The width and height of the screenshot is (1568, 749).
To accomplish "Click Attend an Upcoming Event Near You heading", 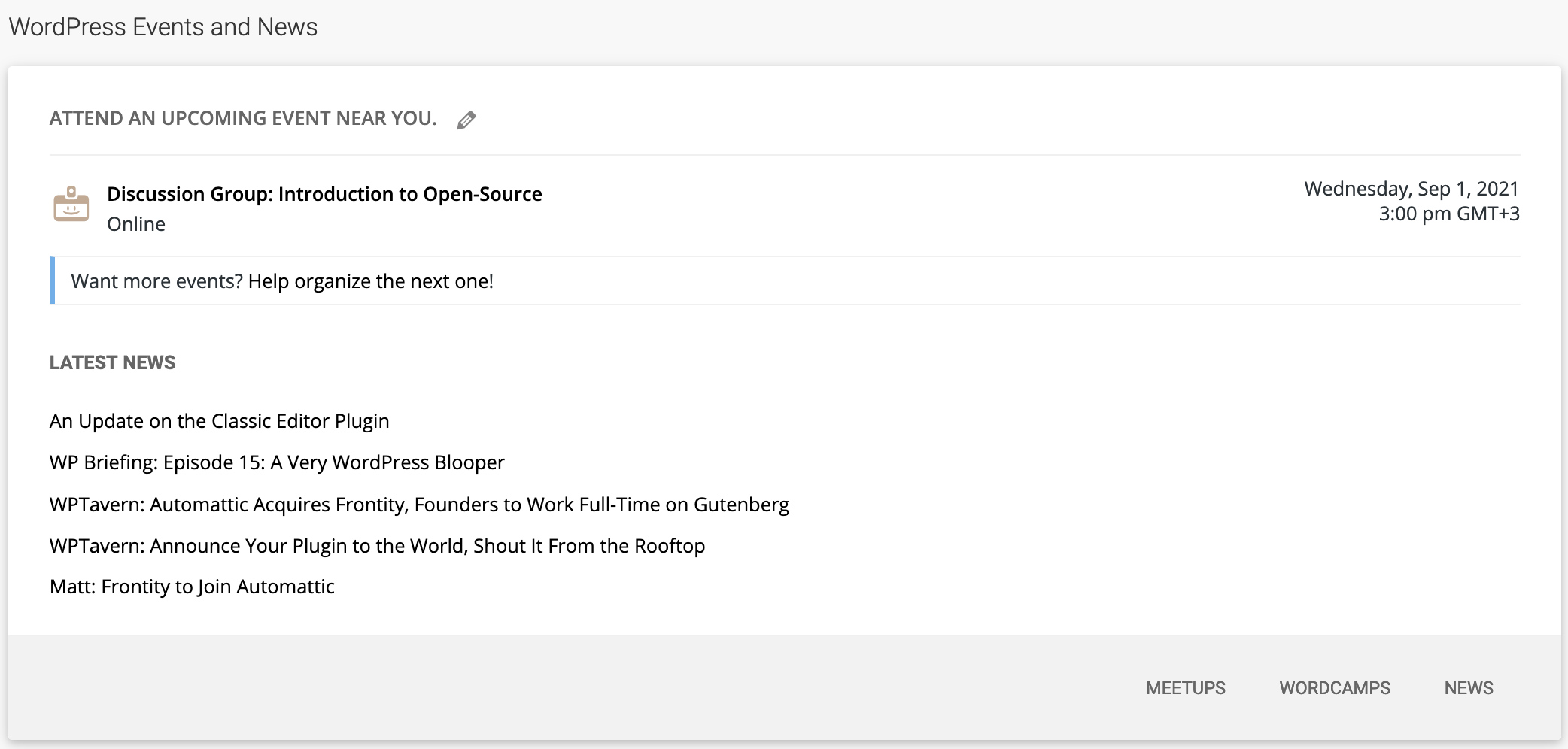I will (x=243, y=118).
